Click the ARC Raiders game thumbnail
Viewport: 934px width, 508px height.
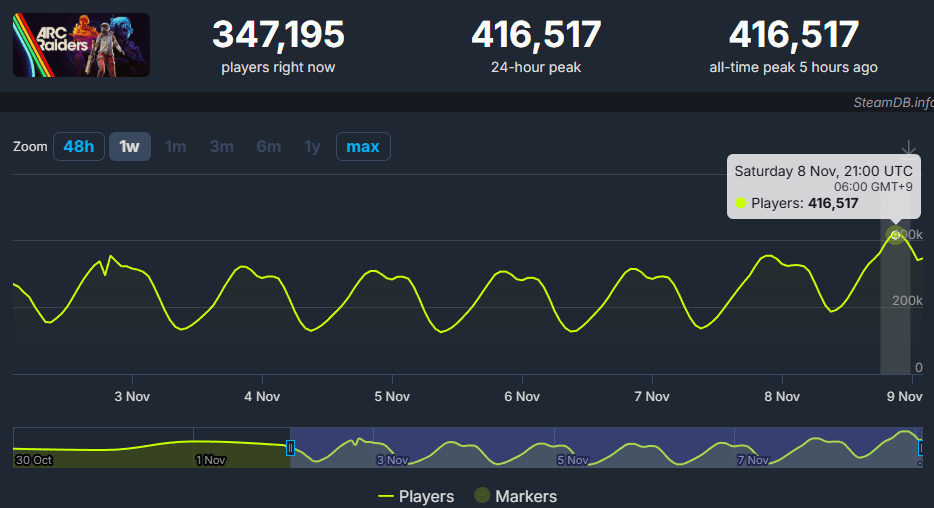pyautogui.click(x=81, y=45)
